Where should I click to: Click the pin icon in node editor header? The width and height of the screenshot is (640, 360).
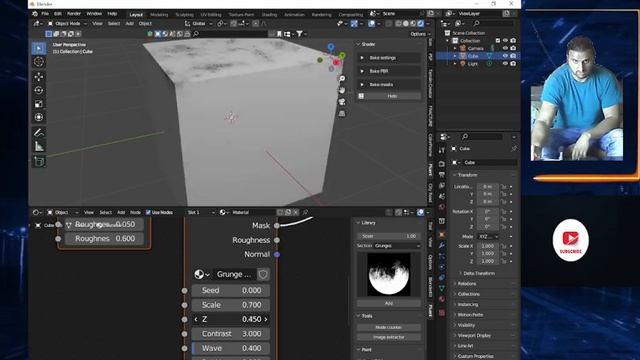tap(305, 212)
